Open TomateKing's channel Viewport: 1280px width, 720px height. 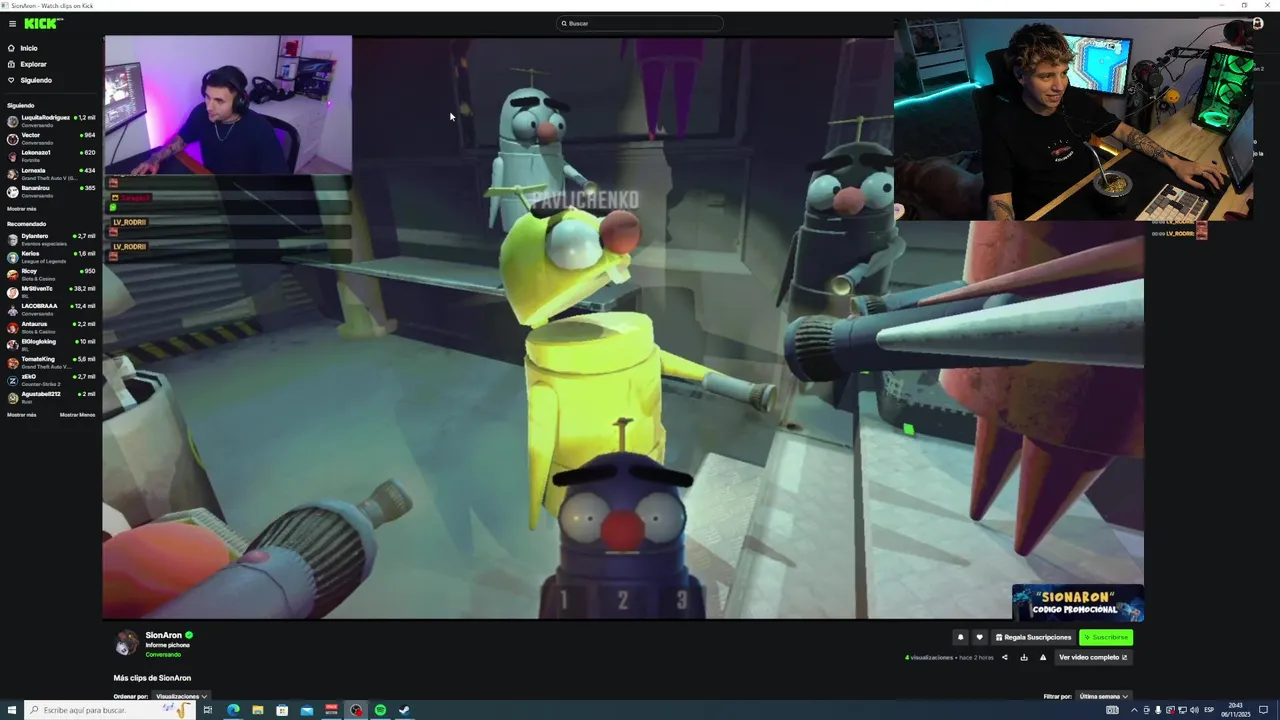tap(51, 362)
